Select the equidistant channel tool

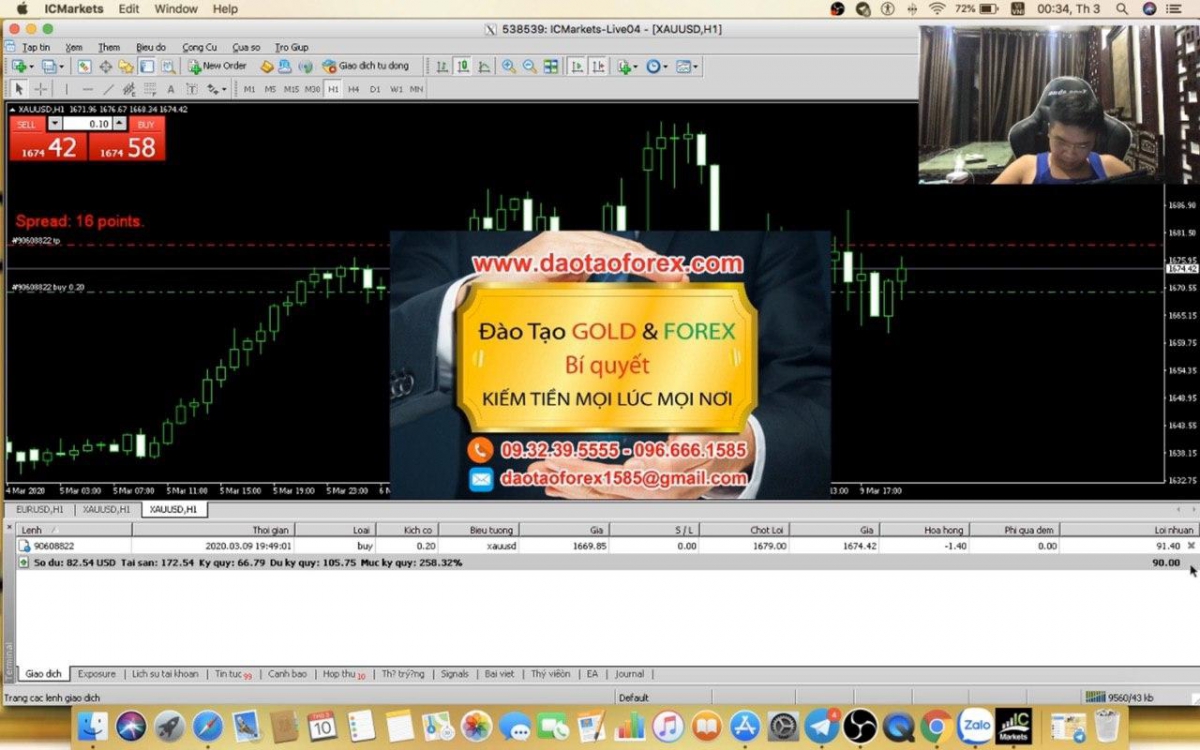coord(129,89)
